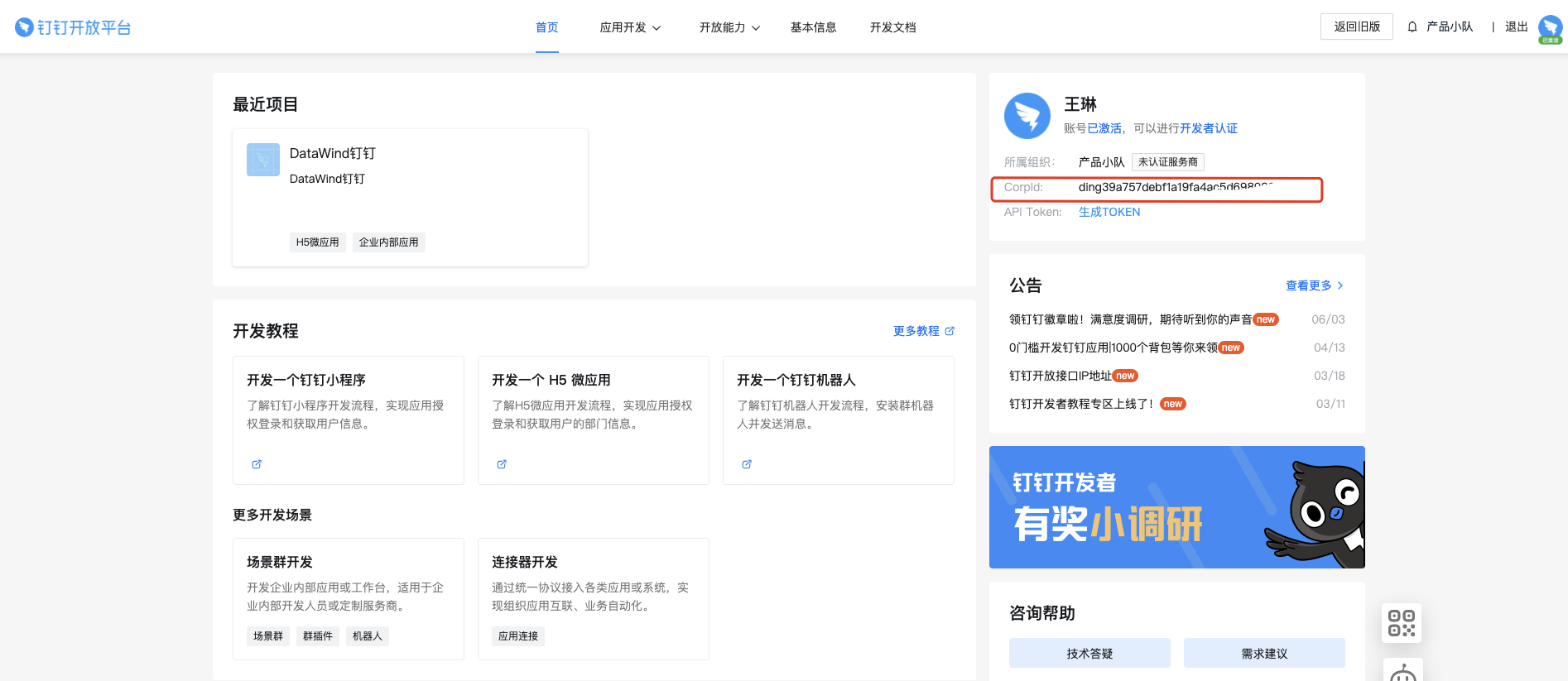1568x681 pixels.
Task: Open the DataWind钉钉 recent project card
Action: coord(410,198)
